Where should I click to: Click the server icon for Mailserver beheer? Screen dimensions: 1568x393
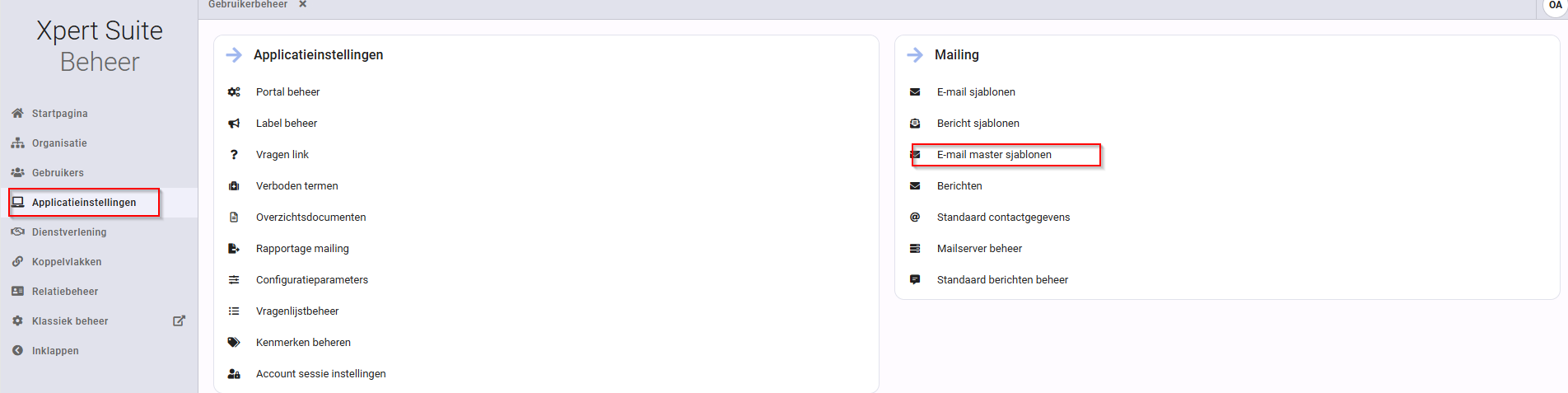coord(915,248)
